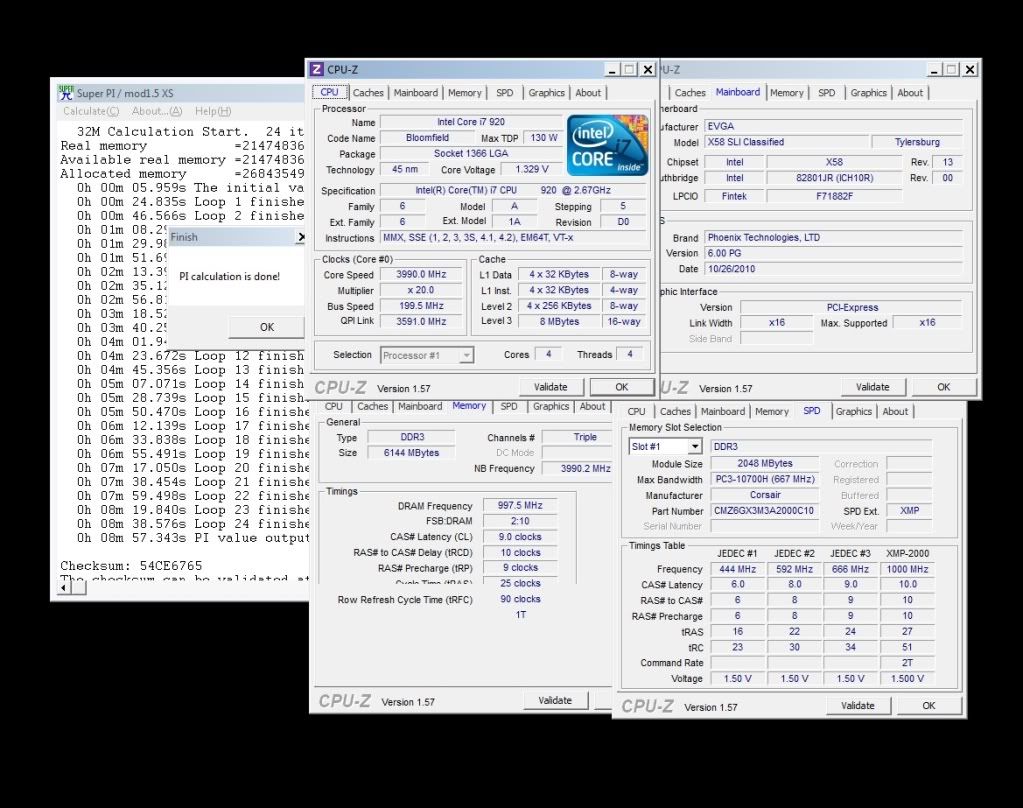Select the Mainboard tab in front CPU-Z window
The width and height of the screenshot is (1023, 808).
coord(416,93)
